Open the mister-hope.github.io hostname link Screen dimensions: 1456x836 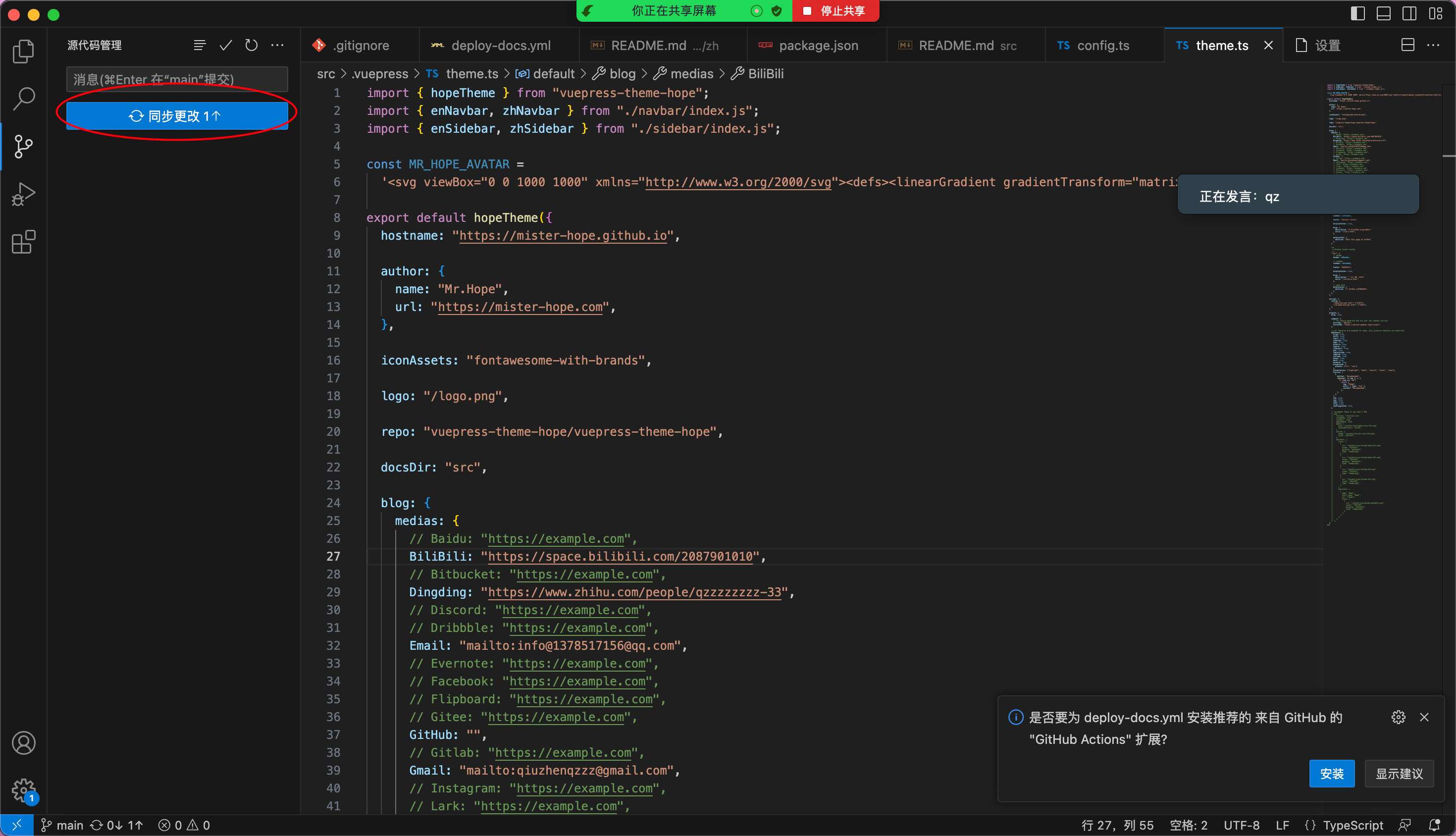(563, 235)
